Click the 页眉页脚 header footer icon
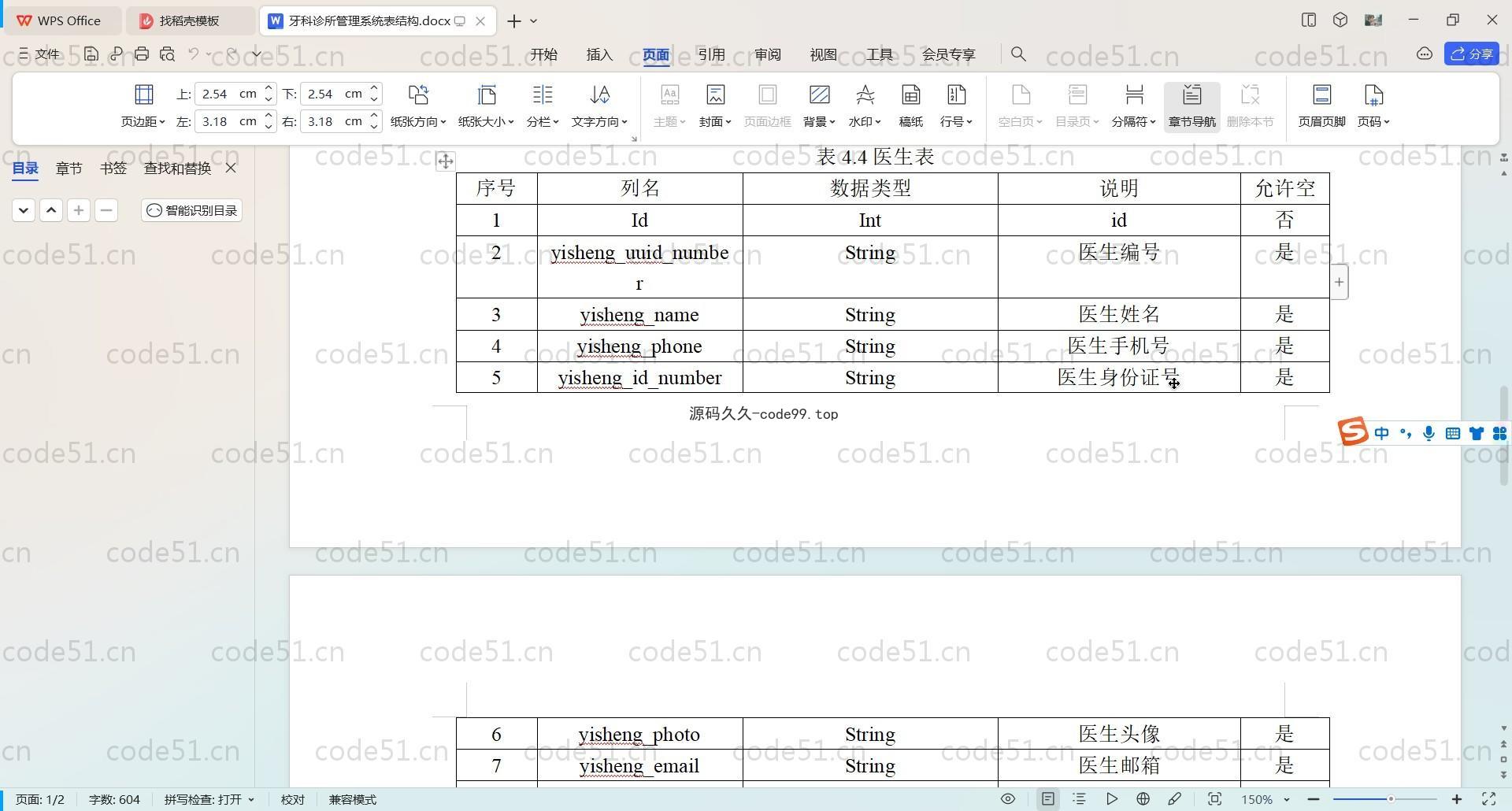The width and height of the screenshot is (1512, 811). (1321, 105)
